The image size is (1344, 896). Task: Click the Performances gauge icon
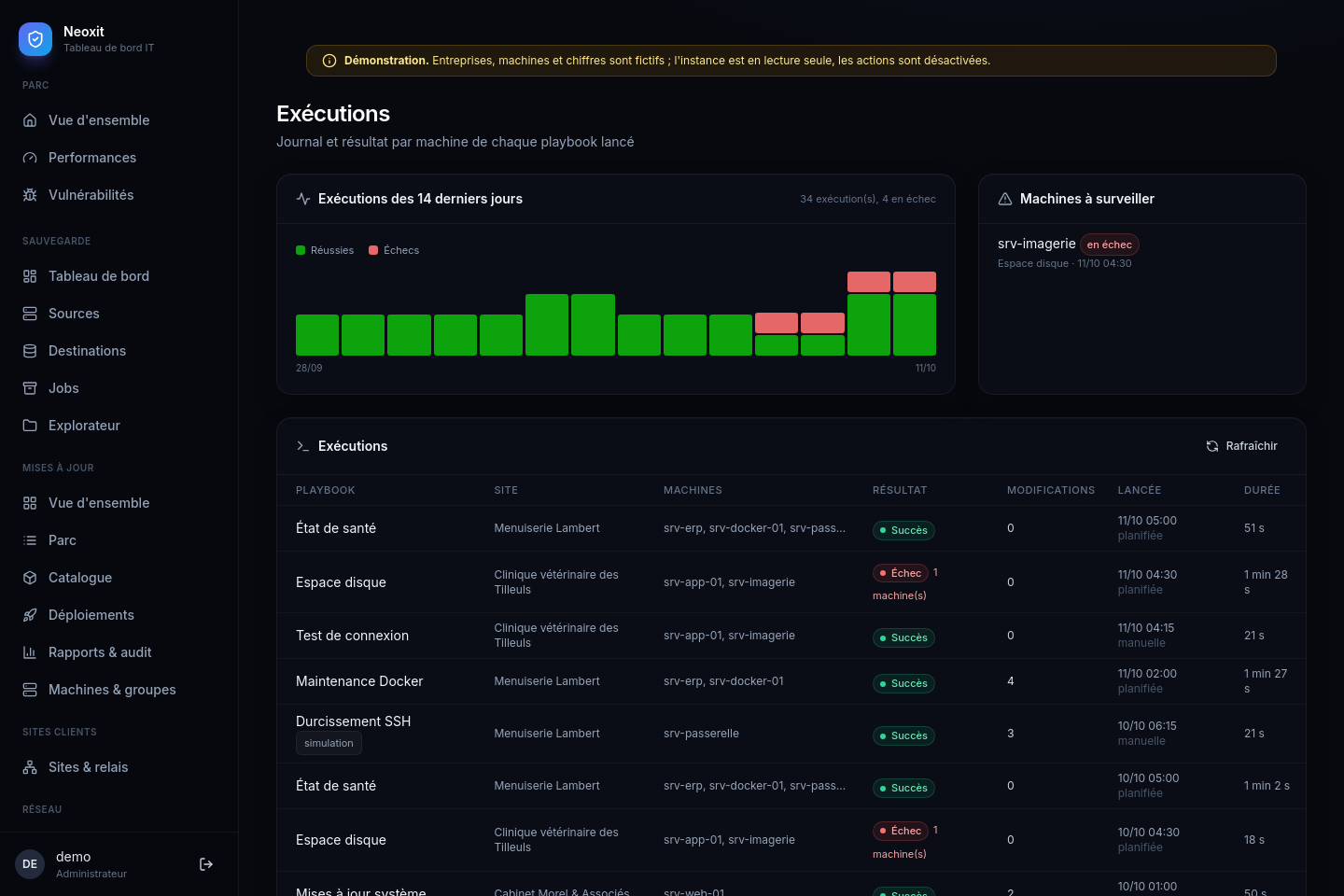[30, 158]
